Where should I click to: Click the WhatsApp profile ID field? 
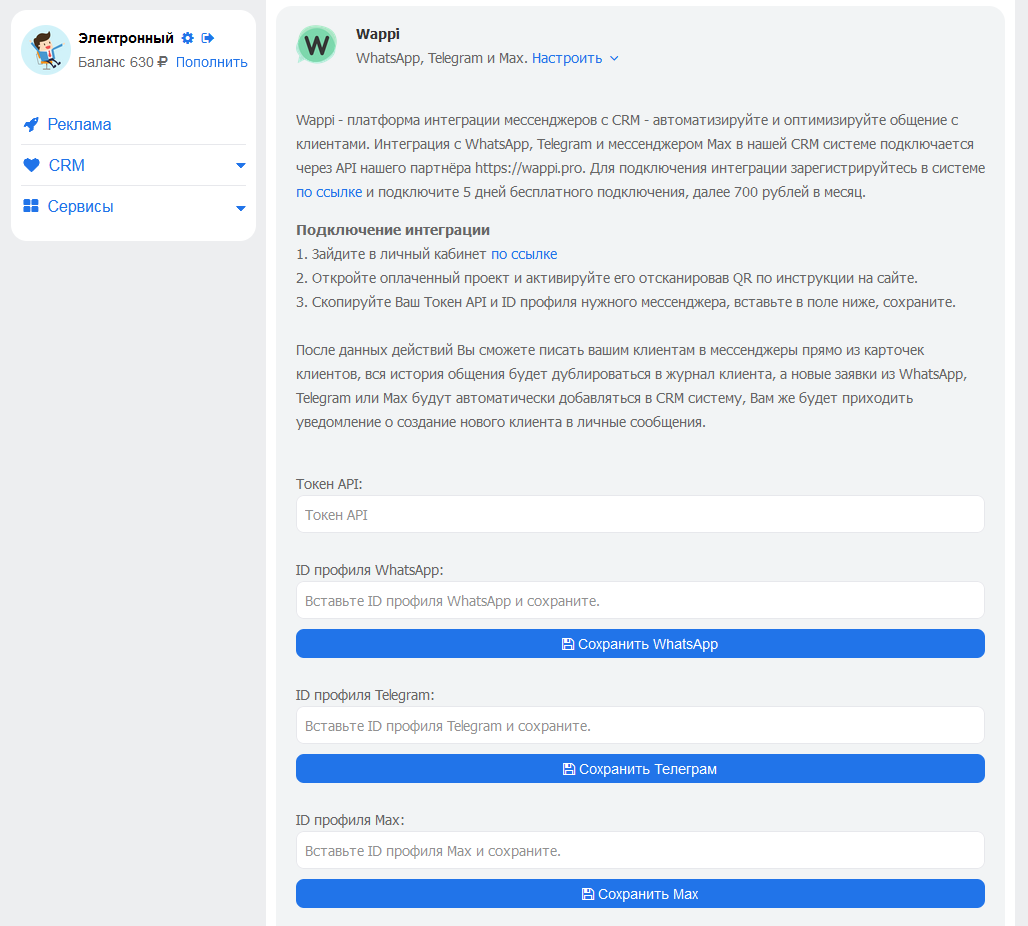(640, 601)
